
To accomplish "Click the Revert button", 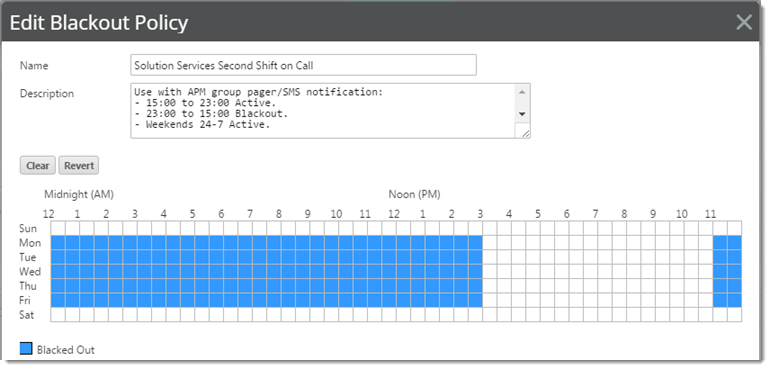I will [x=79, y=166].
